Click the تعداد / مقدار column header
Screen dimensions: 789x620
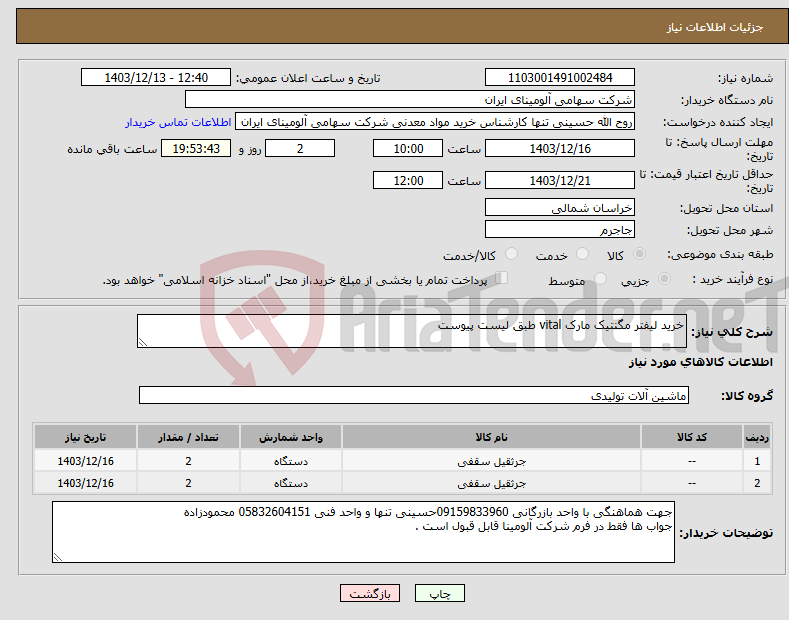[188, 437]
